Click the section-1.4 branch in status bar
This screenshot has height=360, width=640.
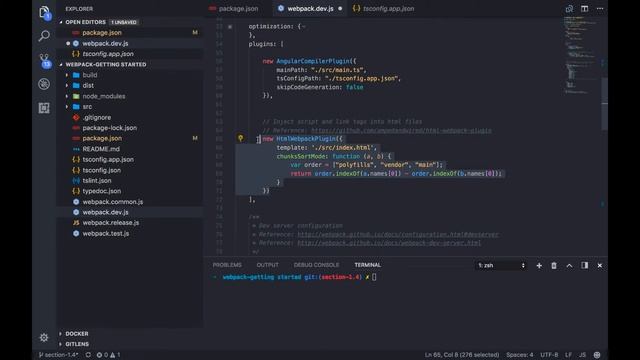[58, 355]
